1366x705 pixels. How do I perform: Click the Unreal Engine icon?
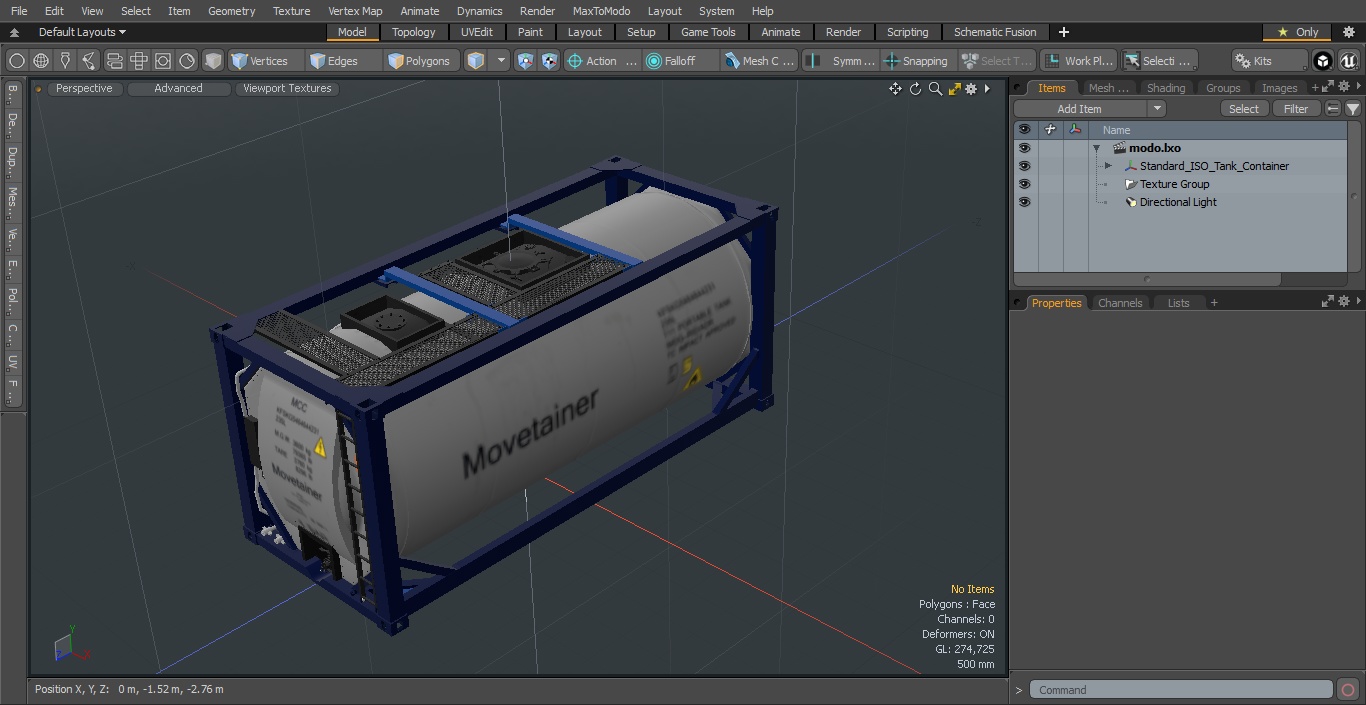(1349, 61)
